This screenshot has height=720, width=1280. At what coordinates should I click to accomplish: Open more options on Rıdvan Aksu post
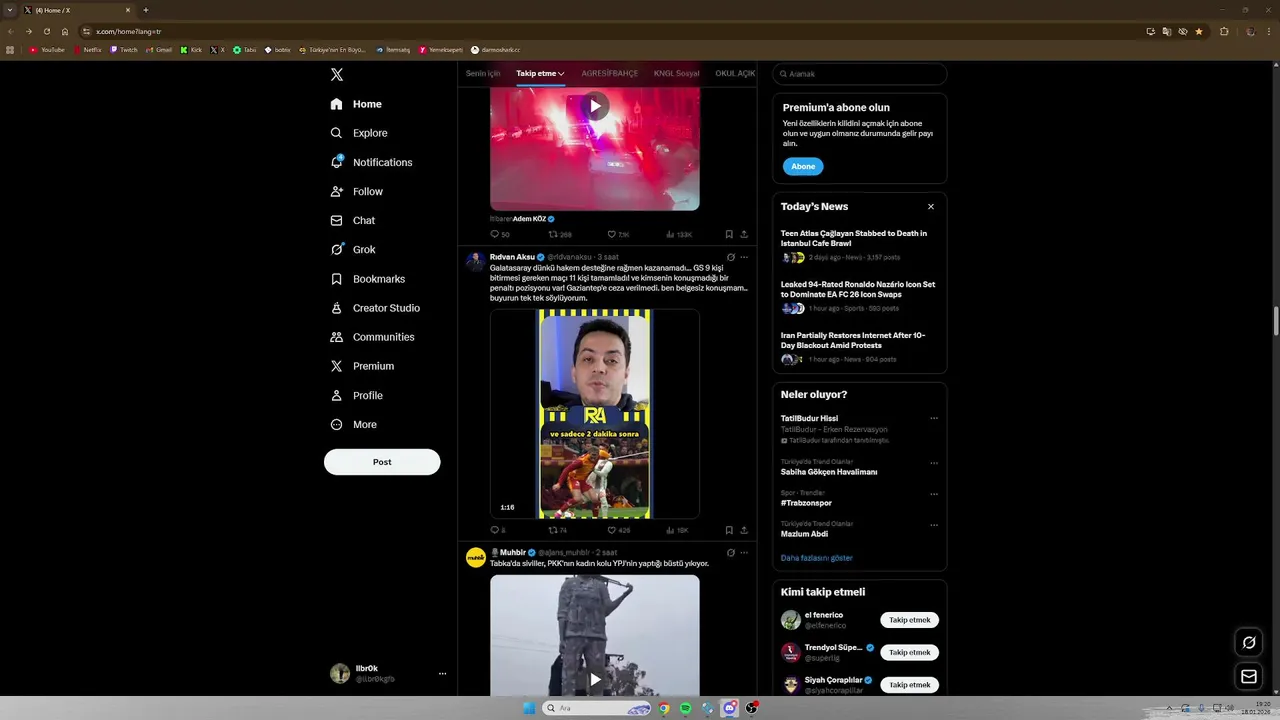click(x=744, y=257)
